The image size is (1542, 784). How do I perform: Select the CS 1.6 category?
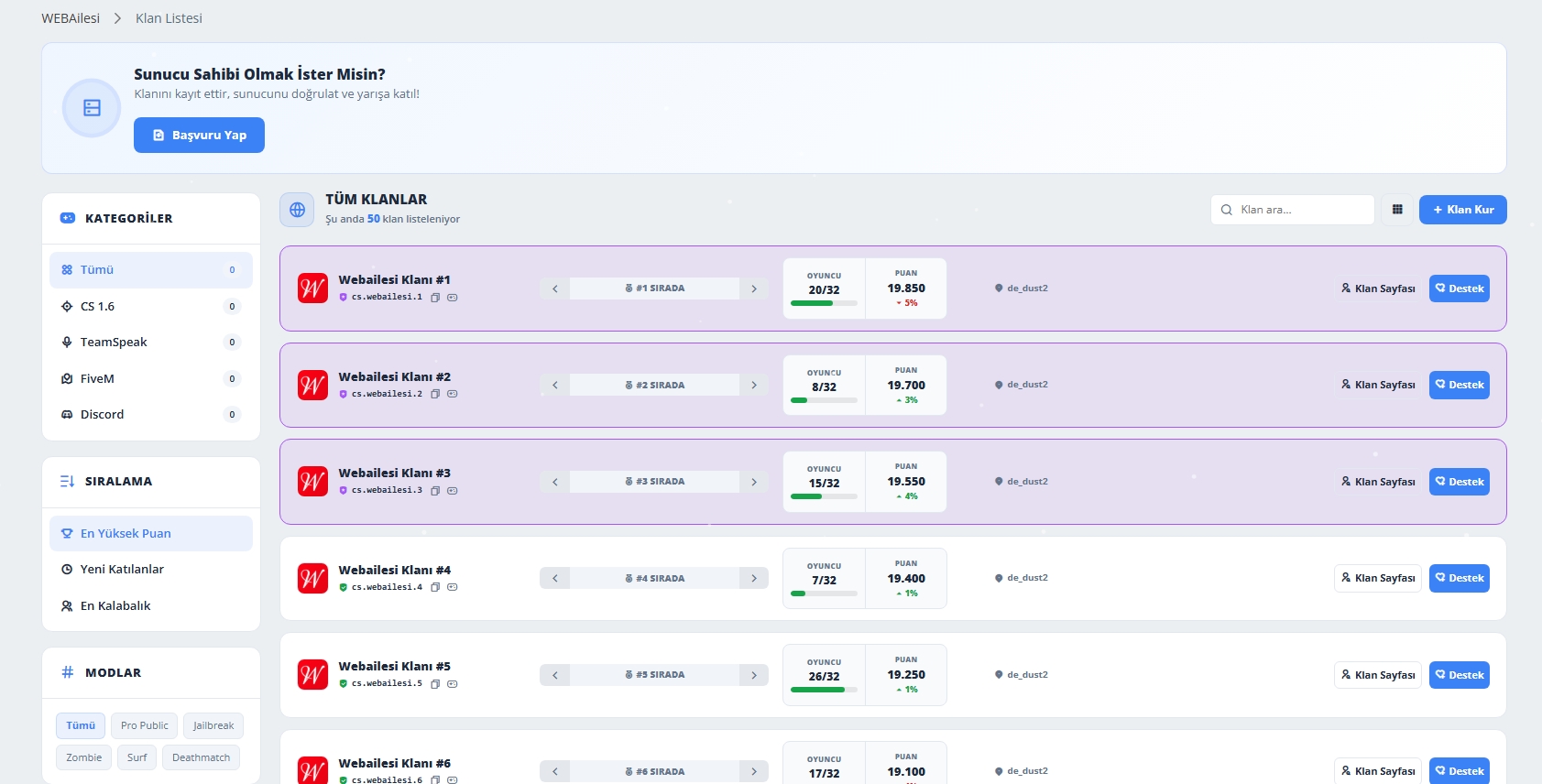click(x=151, y=306)
